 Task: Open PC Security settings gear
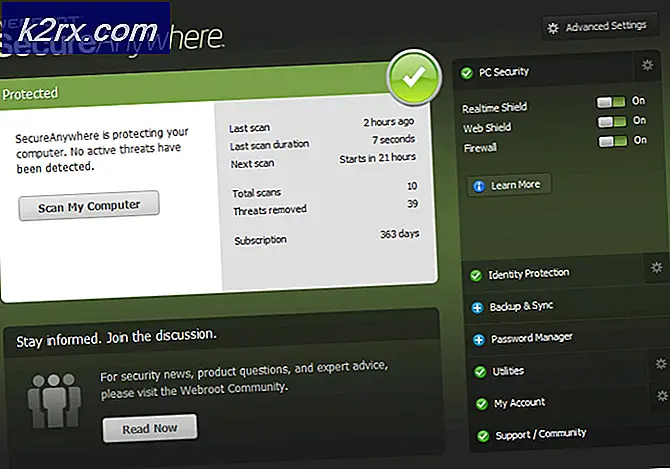click(x=647, y=65)
